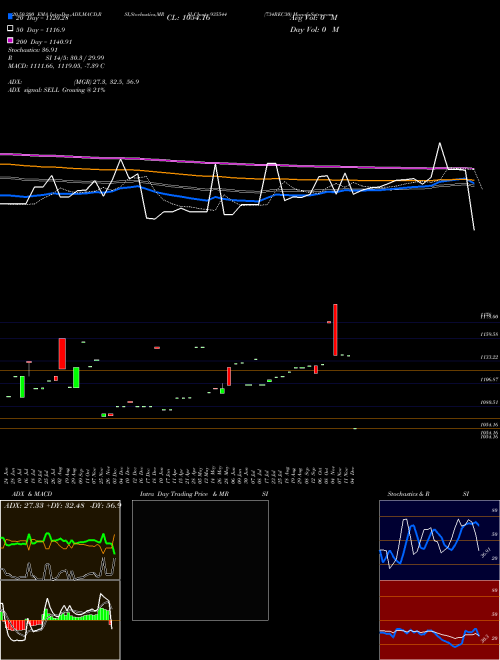Image resolution: width=500 pixels, height=660 pixels.
Task: Click the 1106.87 price axis label
Action: [x=489, y=379]
